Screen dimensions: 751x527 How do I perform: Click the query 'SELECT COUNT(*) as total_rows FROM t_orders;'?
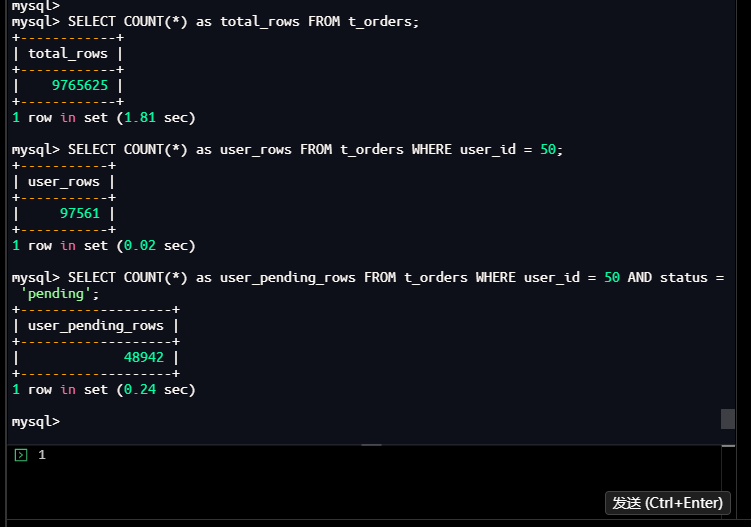coord(243,22)
